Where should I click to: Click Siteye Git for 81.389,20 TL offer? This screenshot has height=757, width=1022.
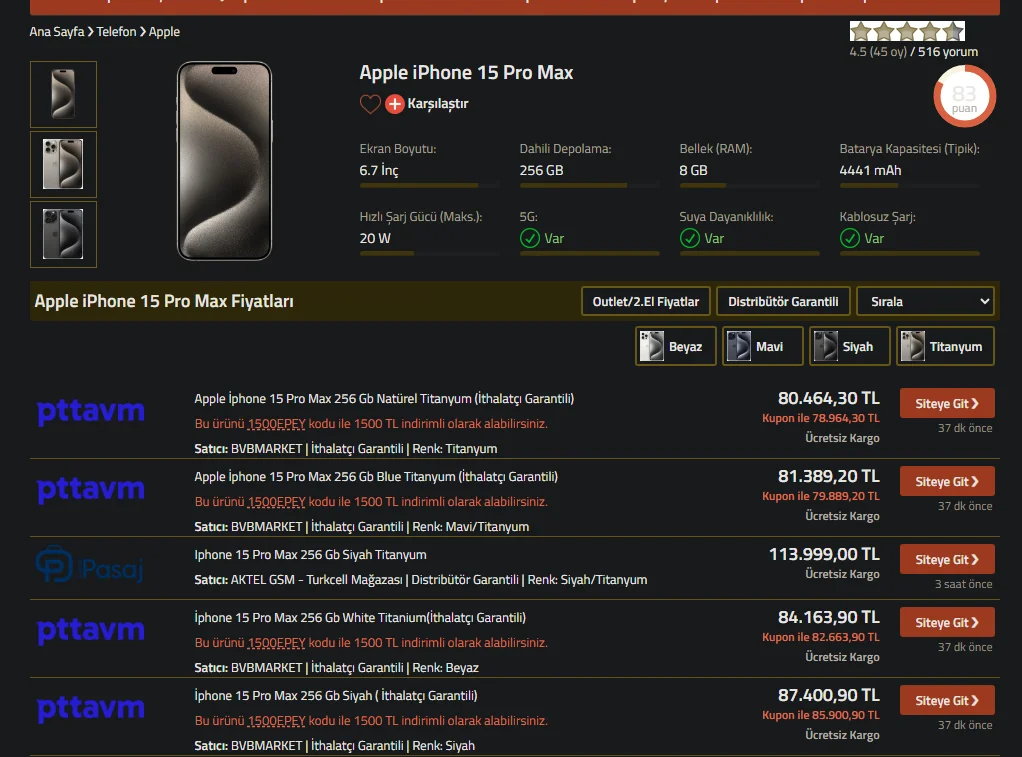click(x=947, y=481)
